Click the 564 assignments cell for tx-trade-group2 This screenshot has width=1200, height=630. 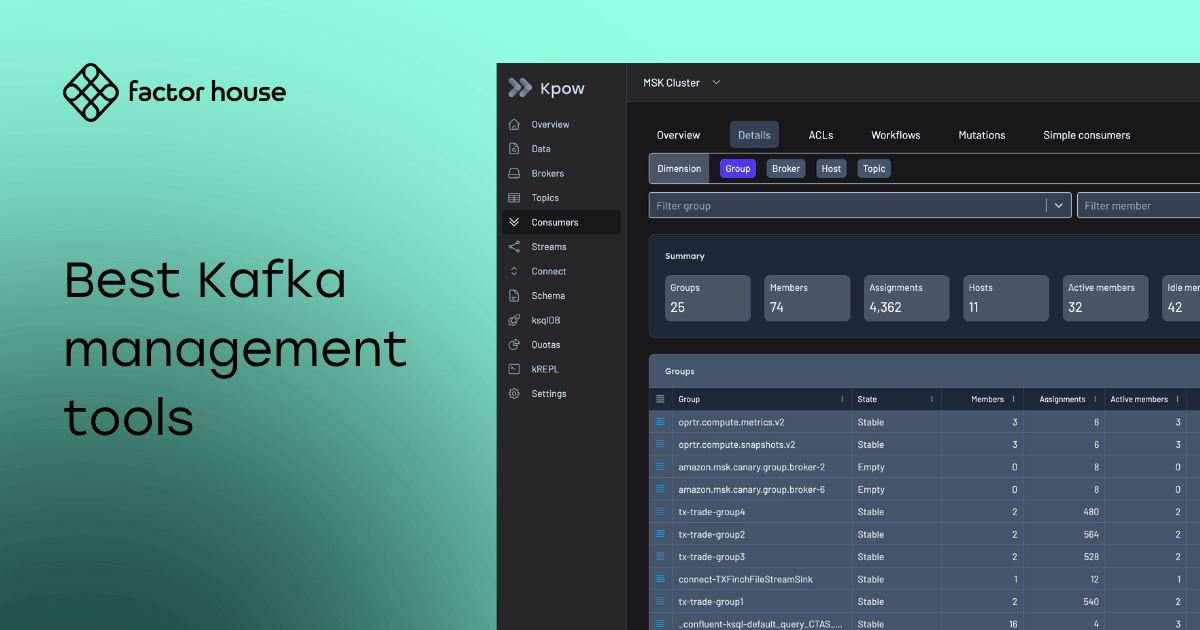point(1063,534)
